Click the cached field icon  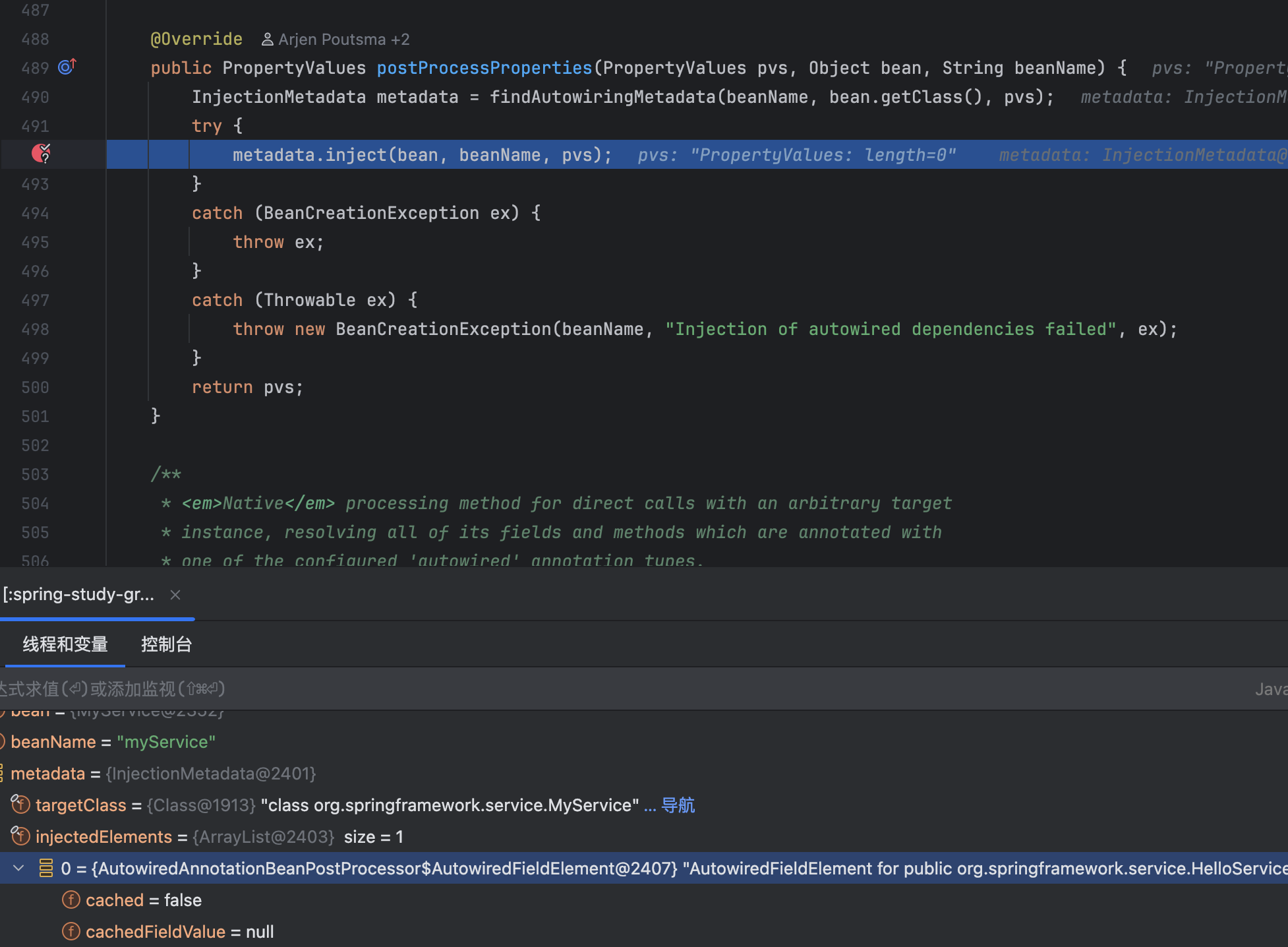tap(71, 900)
